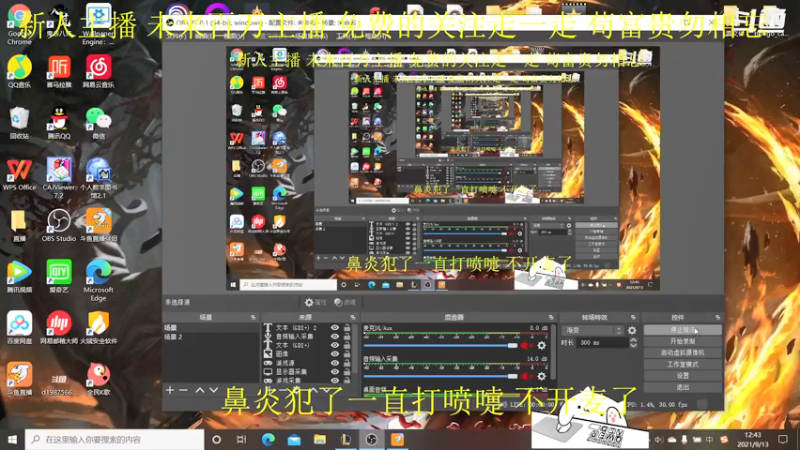This screenshot has height=450, width=800.
Task: Open File Explorer from the taskbar
Action: coord(320,439)
